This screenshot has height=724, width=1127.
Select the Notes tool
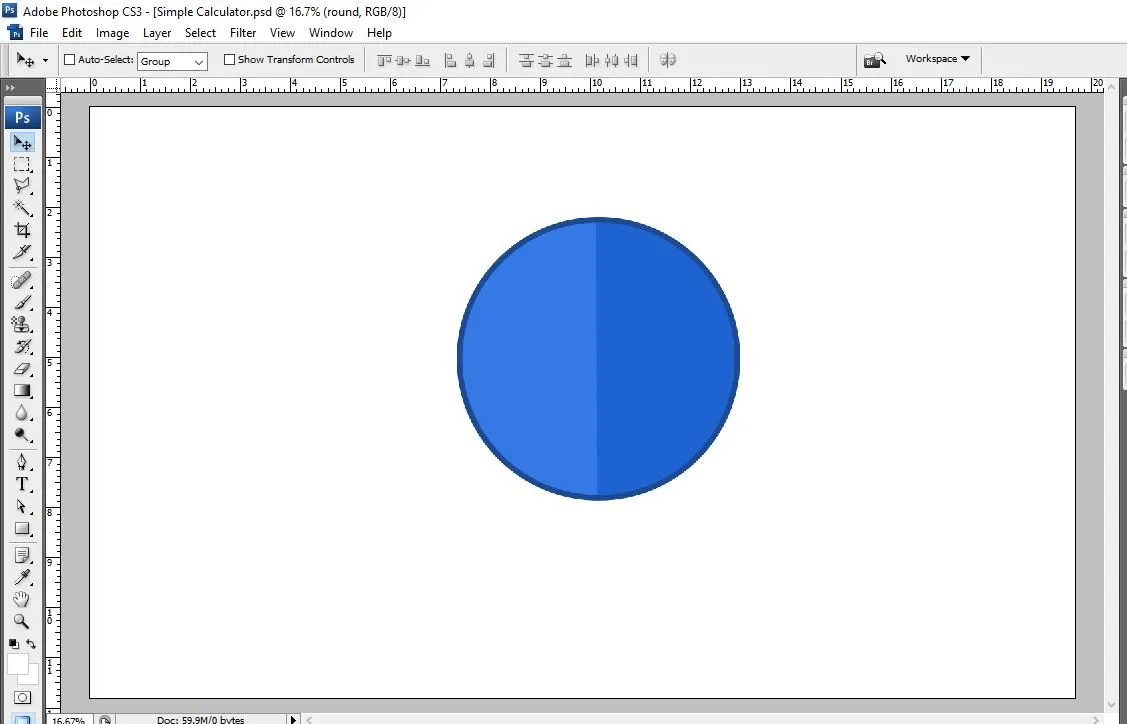click(x=22, y=556)
